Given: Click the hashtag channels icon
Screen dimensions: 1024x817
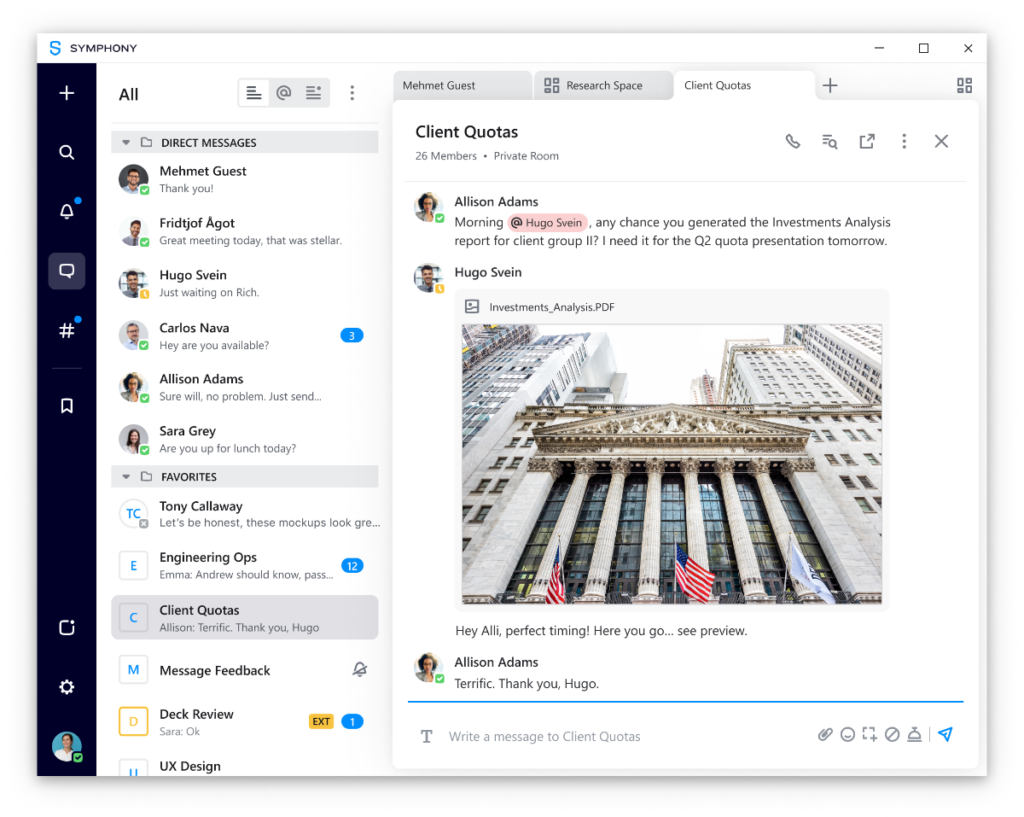Looking at the screenshot, I should coord(67,330).
